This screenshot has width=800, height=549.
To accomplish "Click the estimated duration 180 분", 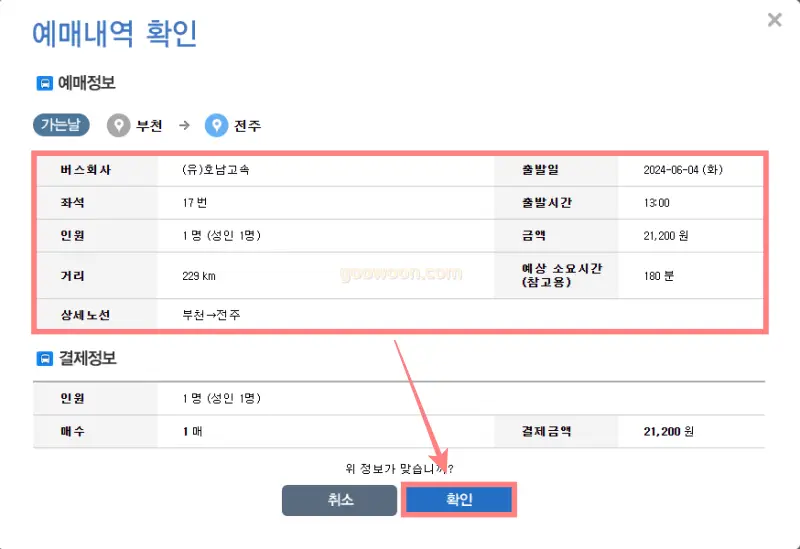I will [659, 276].
